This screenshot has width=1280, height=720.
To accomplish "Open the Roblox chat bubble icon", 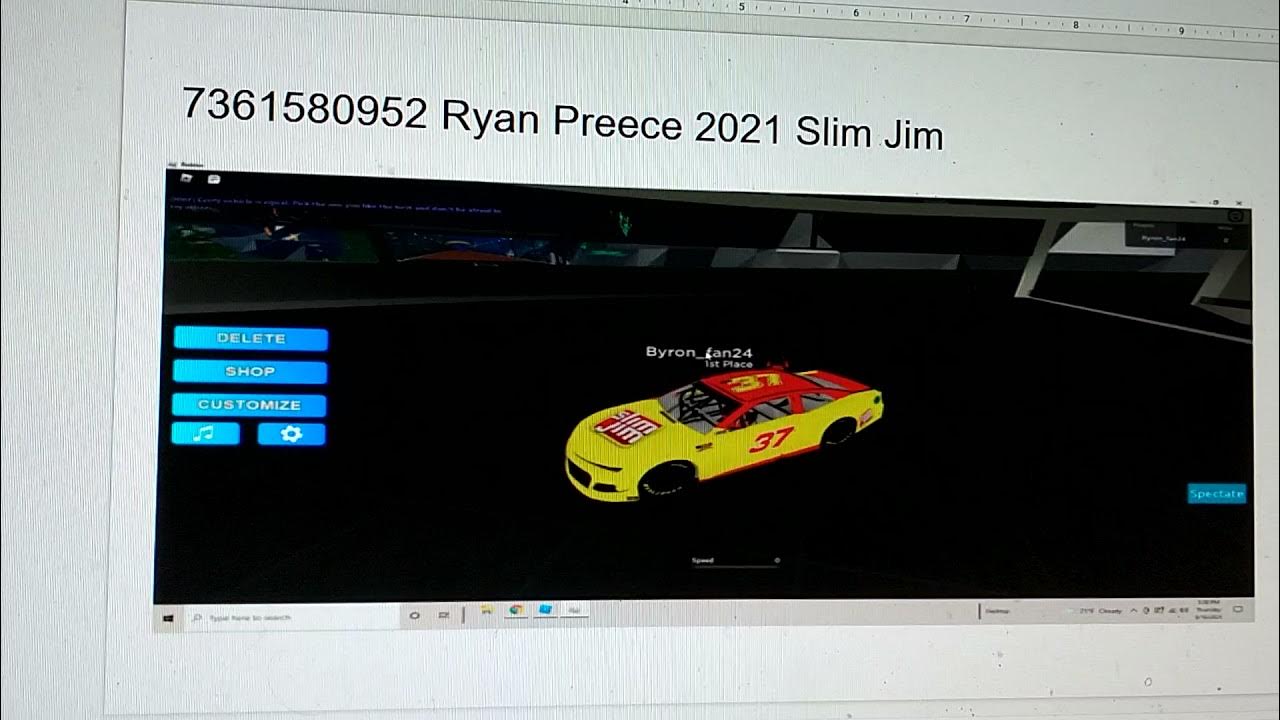I will pyautogui.click(x=213, y=179).
